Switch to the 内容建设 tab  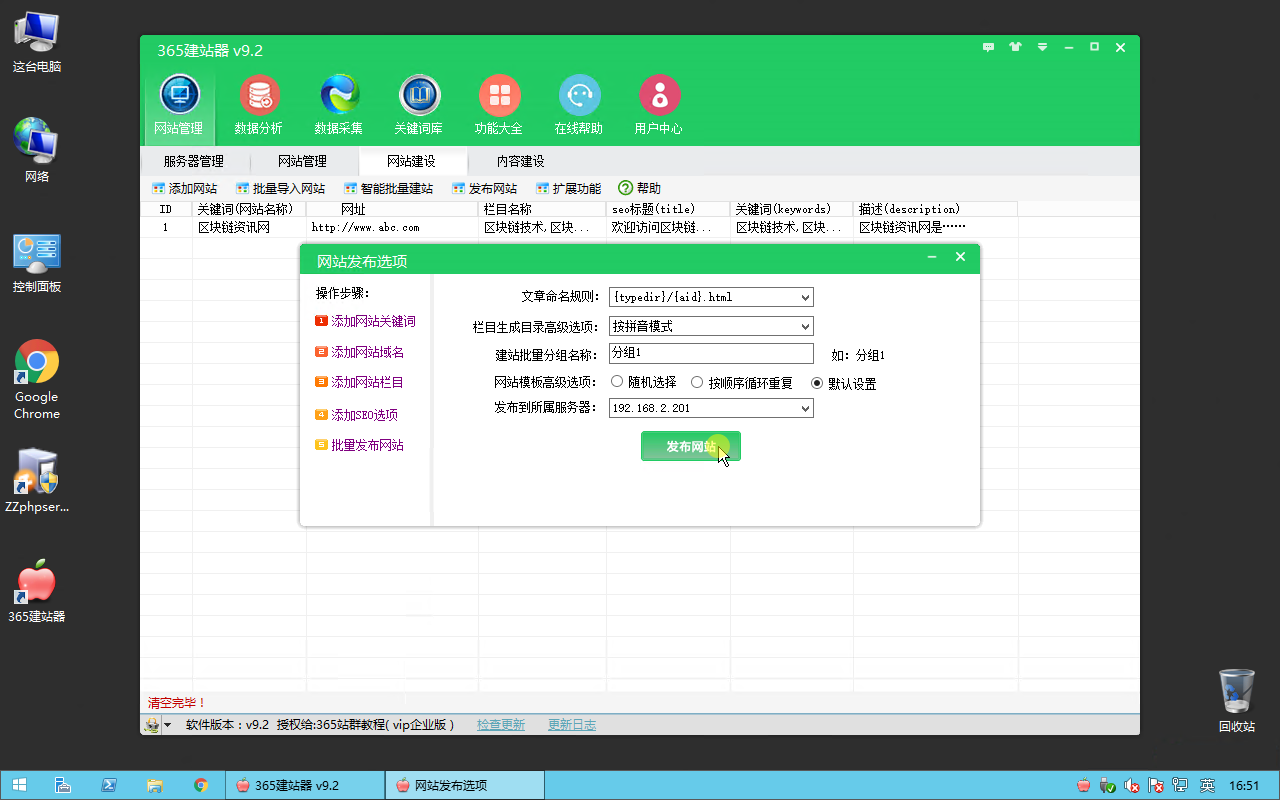pos(521,161)
